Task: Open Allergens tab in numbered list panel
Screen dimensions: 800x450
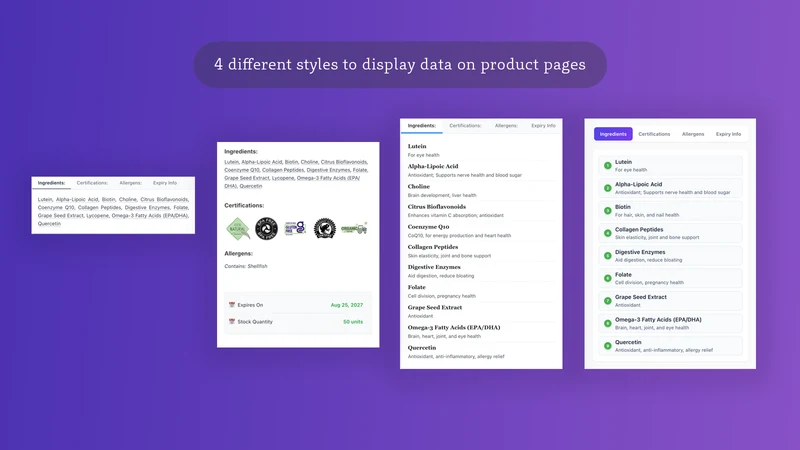Action: 693,134
